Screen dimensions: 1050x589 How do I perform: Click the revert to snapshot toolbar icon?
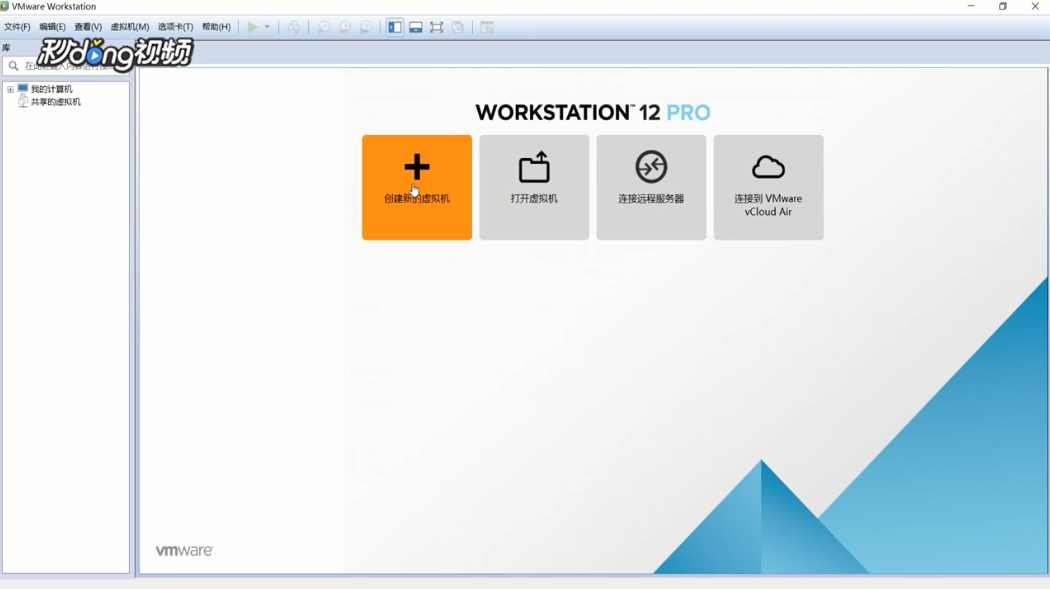pos(344,27)
